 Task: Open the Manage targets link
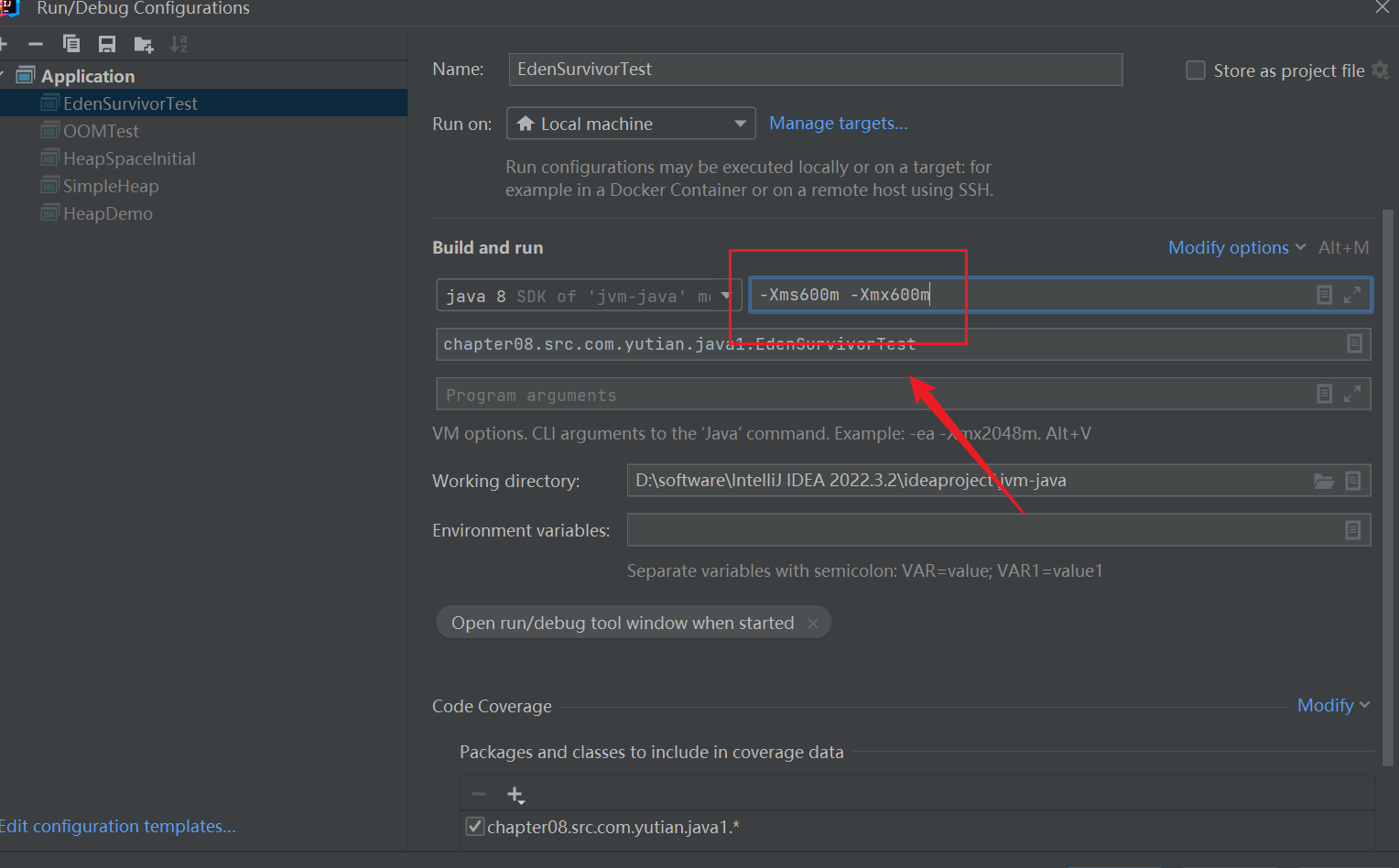click(838, 124)
